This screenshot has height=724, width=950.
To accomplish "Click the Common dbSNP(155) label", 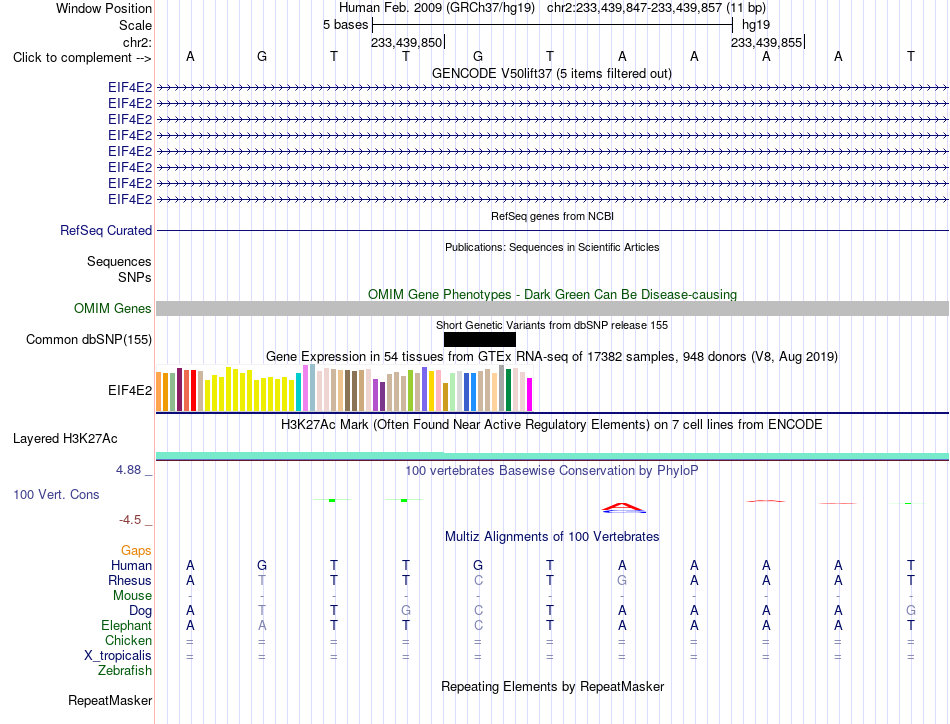I will click(x=88, y=339).
